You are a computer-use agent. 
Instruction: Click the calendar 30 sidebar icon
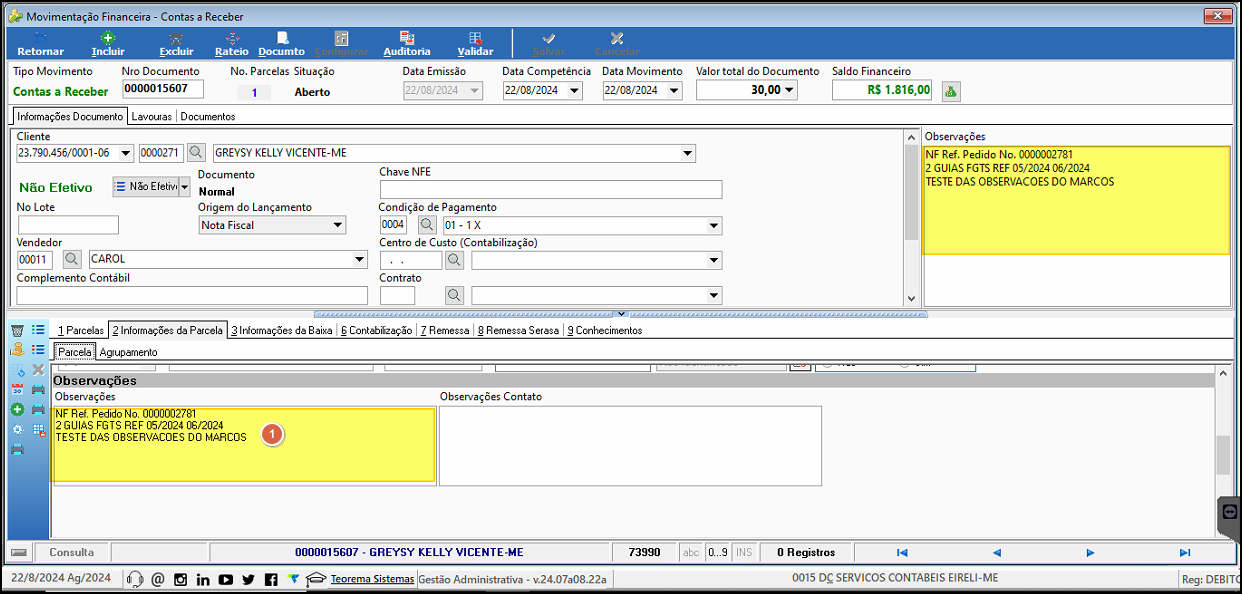point(17,390)
